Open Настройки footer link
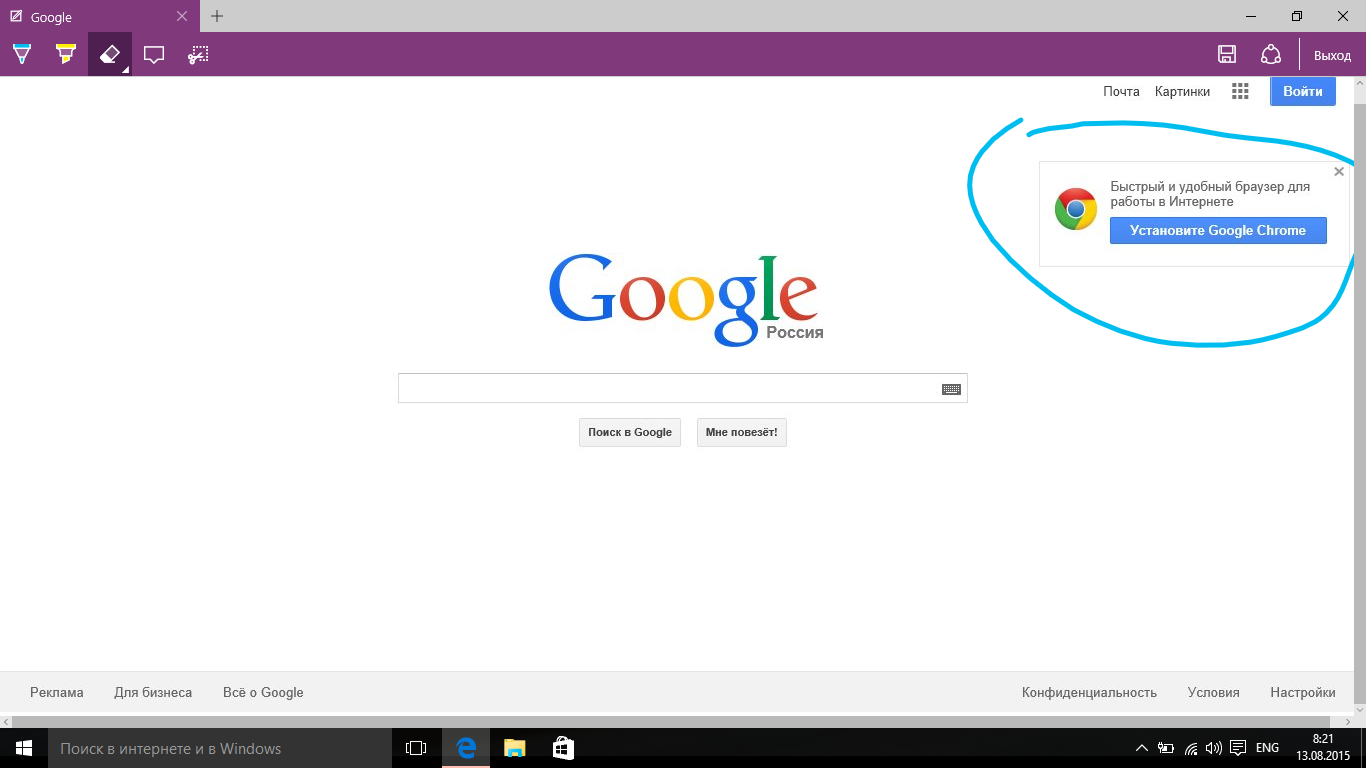Image resolution: width=1366 pixels, height=768 pixels. pyautogui.click(x=1303, y=692)
